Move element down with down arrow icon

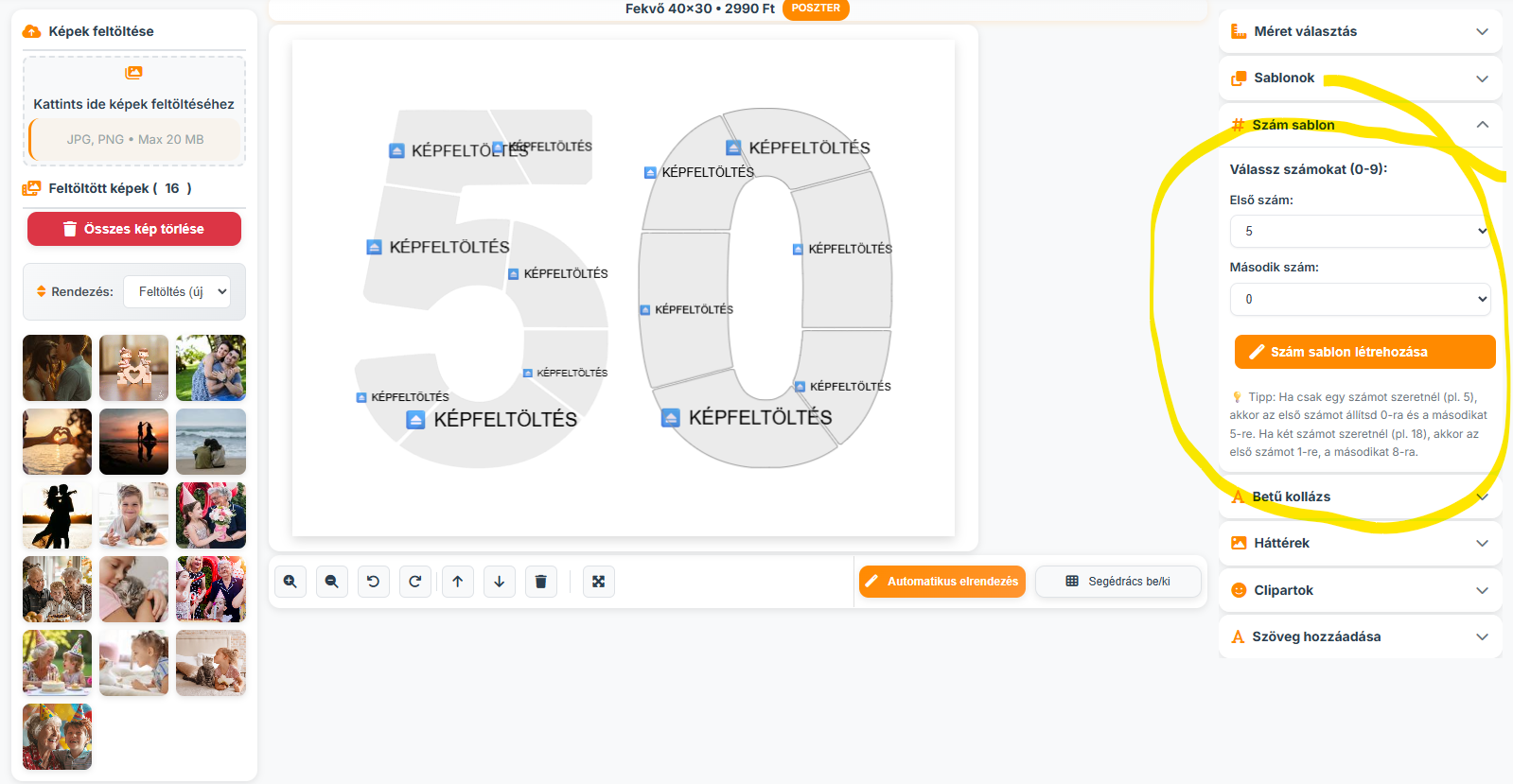(x=500, y=582)
